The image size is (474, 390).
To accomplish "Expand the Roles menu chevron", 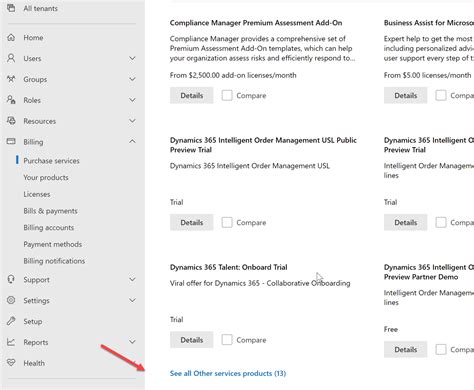I will [132, 100].
